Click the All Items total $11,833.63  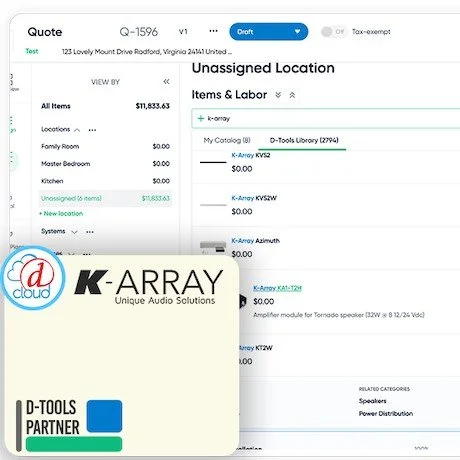[152, 106]
